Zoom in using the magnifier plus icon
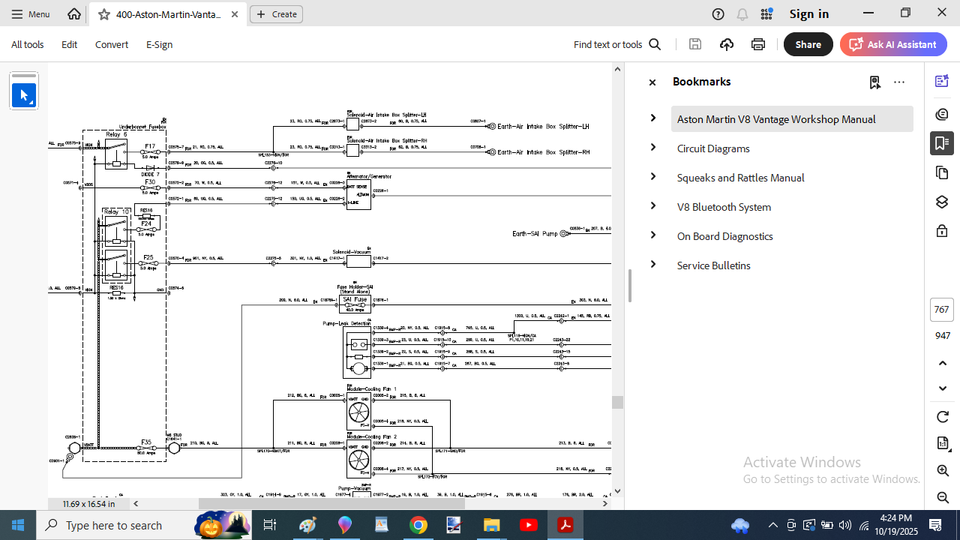The width and height of the screenshot is (960, 540). coord(942,471)
